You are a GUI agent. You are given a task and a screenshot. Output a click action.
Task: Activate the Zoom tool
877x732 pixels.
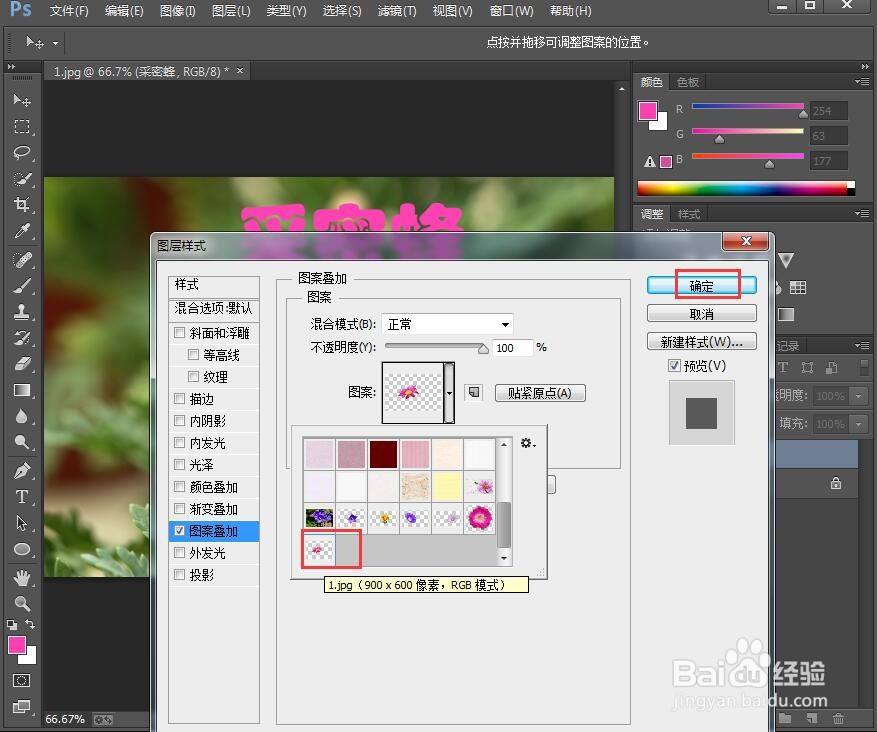click(x=22, y=600)
